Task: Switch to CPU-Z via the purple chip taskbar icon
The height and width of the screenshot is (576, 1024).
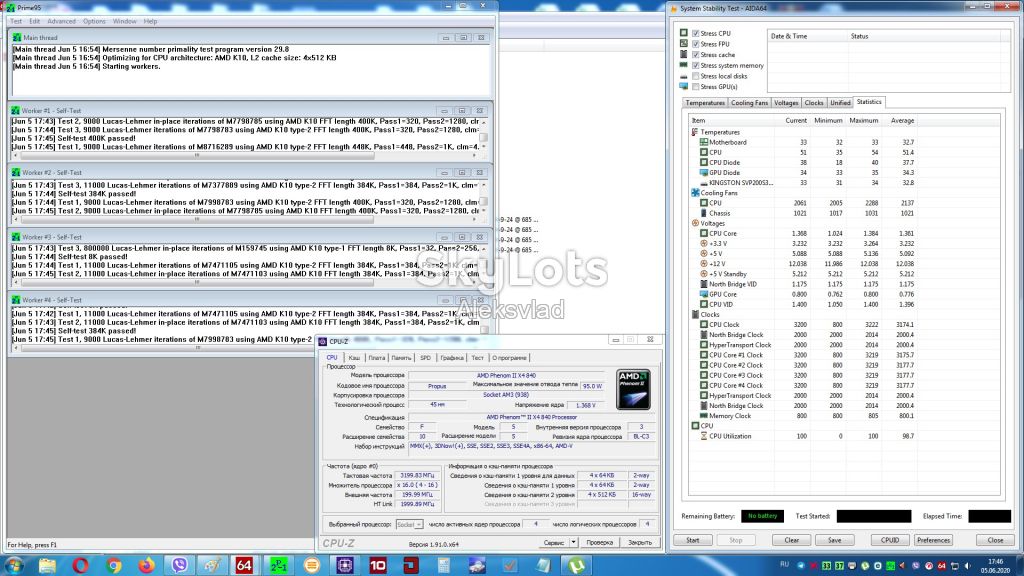Action: coord(345,565)
